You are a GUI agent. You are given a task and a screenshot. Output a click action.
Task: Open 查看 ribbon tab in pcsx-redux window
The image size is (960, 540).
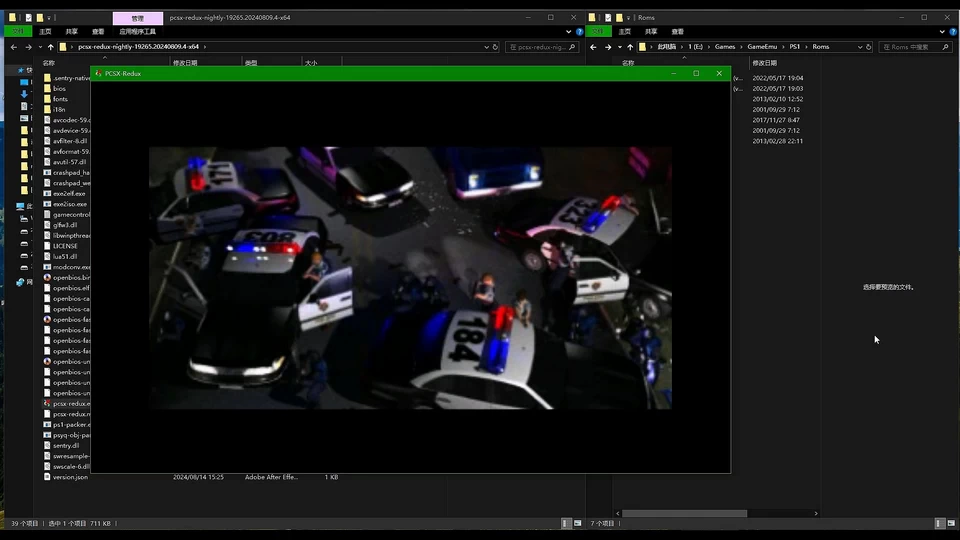click(98, 31)
